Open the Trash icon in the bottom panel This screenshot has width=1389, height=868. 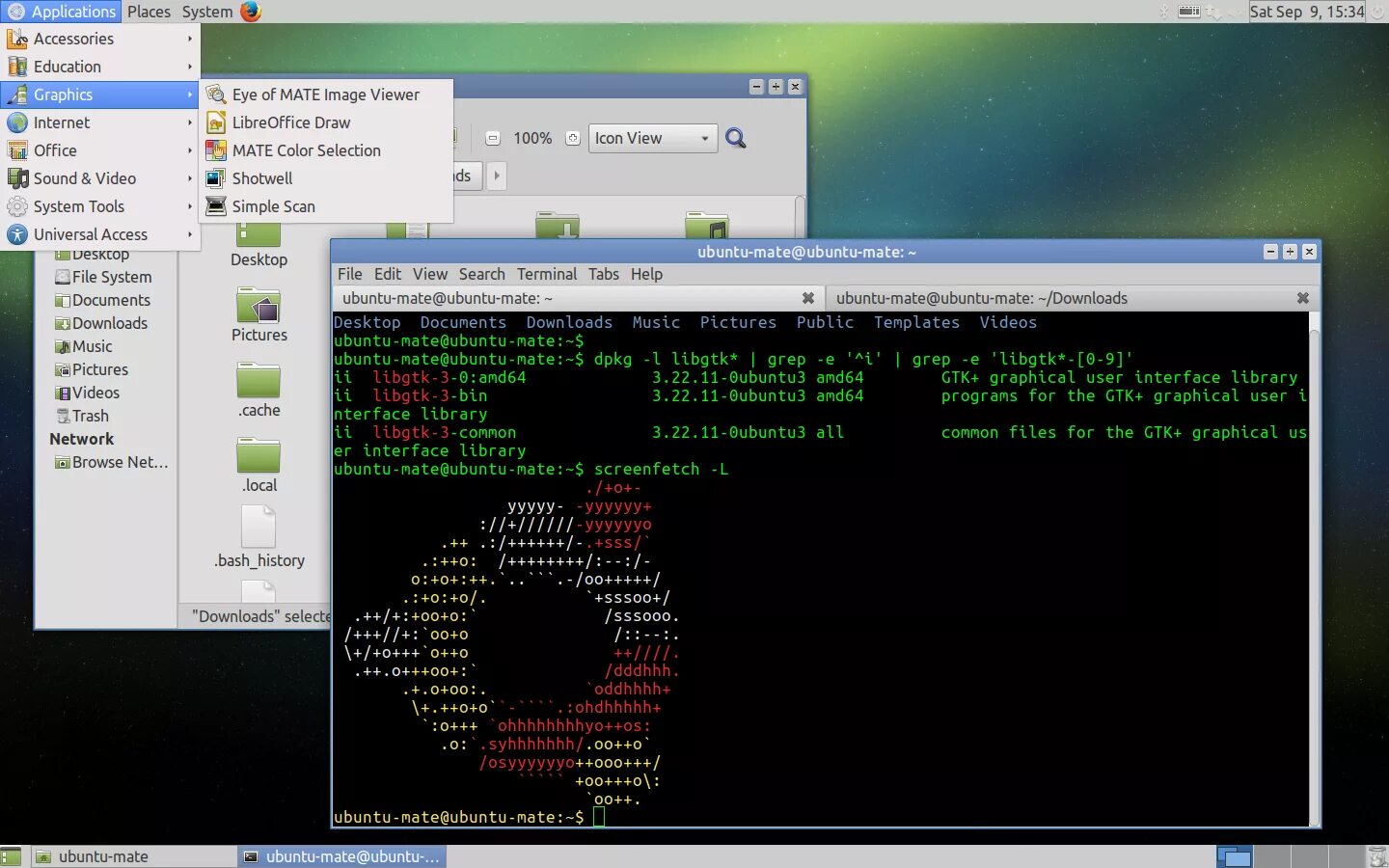point(1377,856)
